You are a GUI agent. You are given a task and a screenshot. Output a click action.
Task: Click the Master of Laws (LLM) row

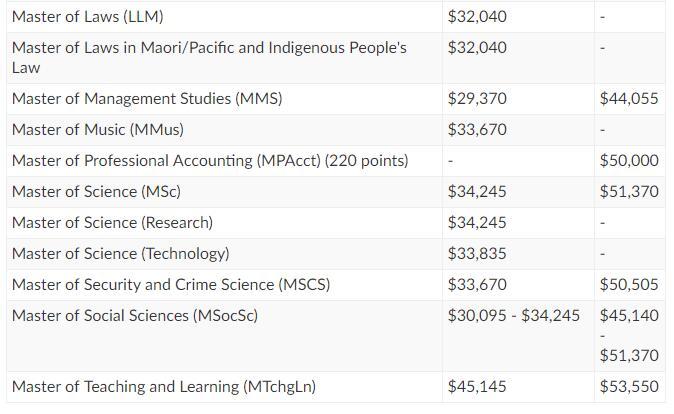[x=336, y=17]
